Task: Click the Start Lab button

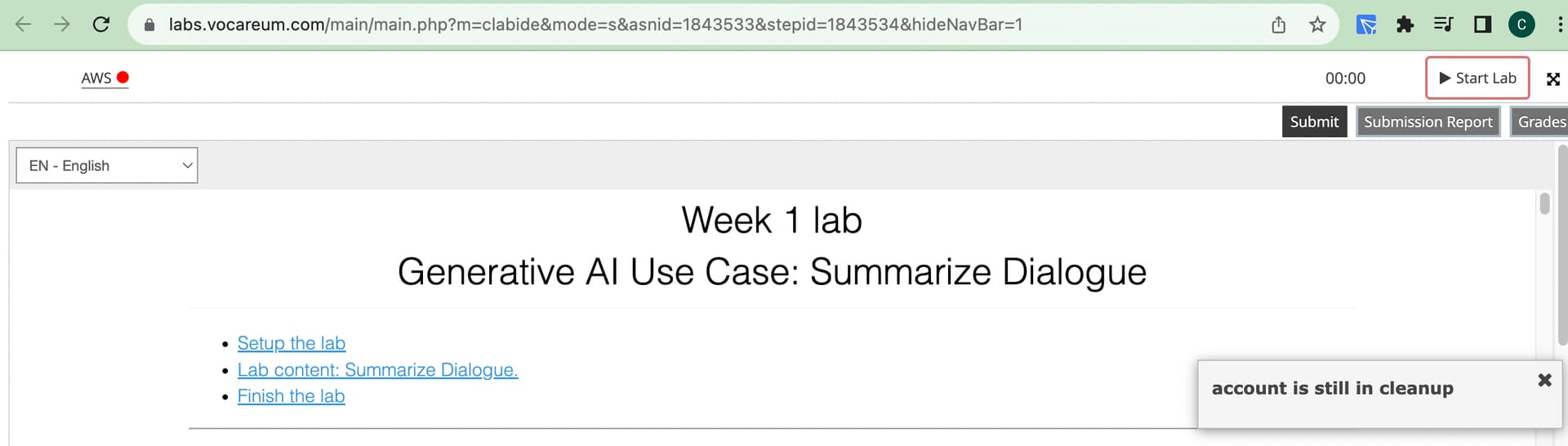Action: 1477,78
